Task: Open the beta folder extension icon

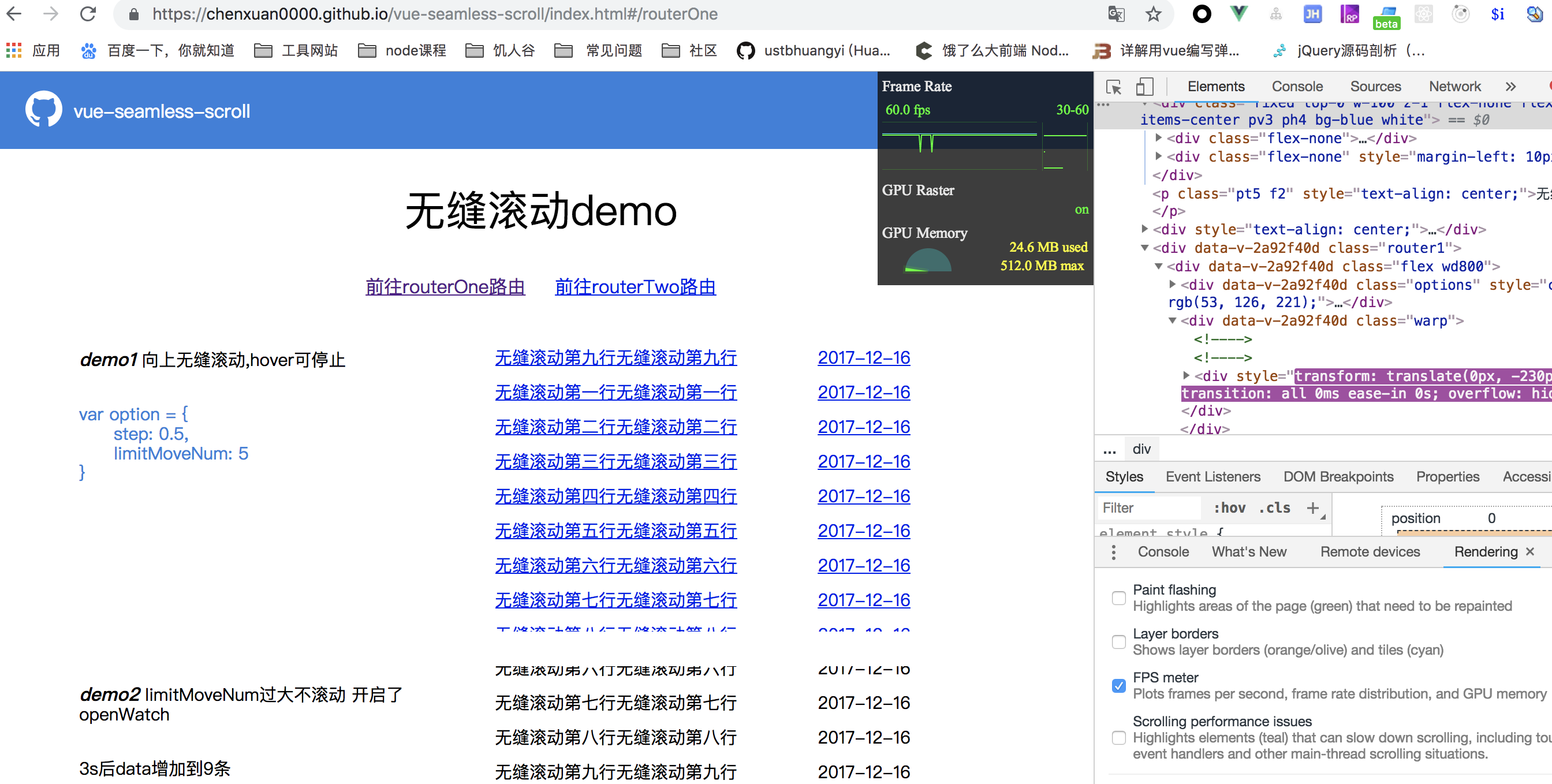Action: 1386,18
